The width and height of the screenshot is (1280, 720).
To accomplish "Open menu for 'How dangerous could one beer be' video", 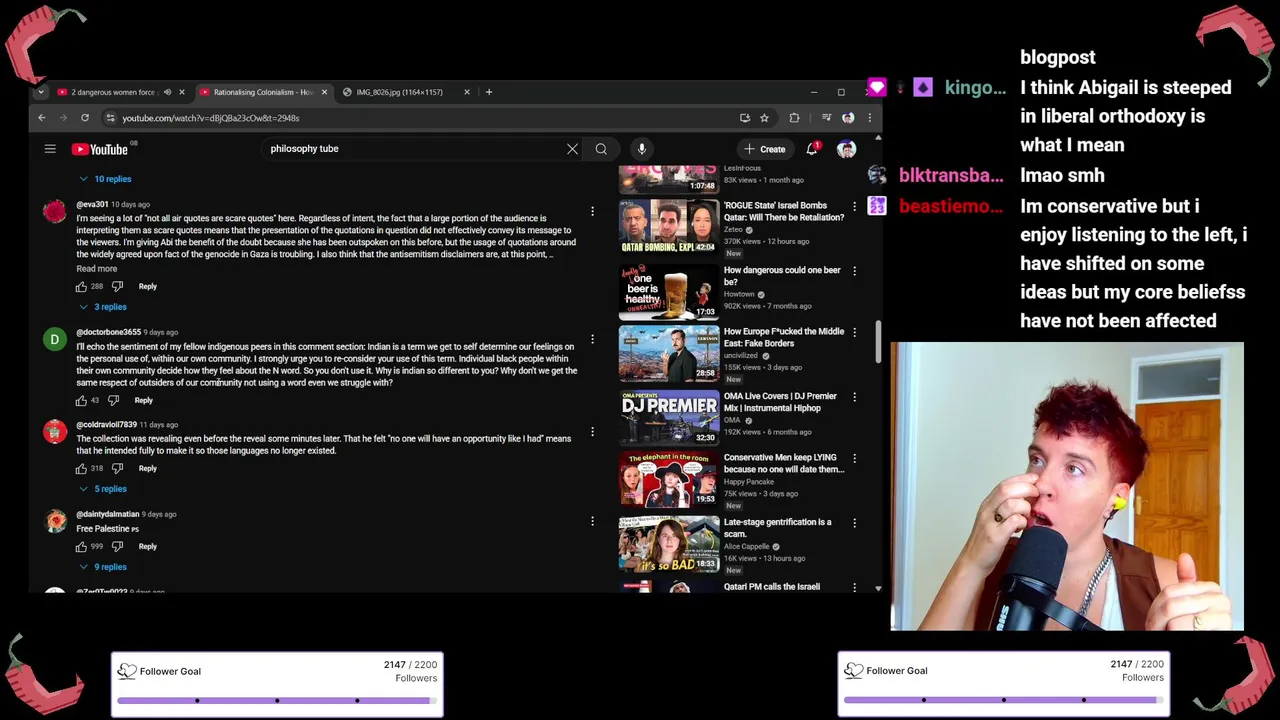I will [854, 271].
